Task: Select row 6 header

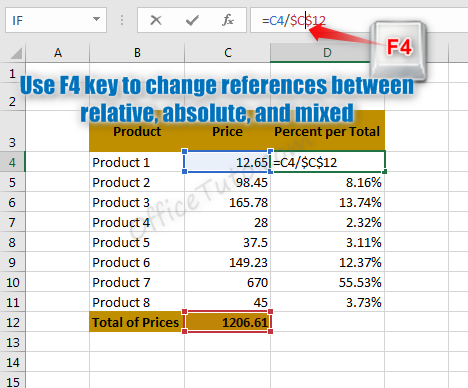Action: (12, 202)
